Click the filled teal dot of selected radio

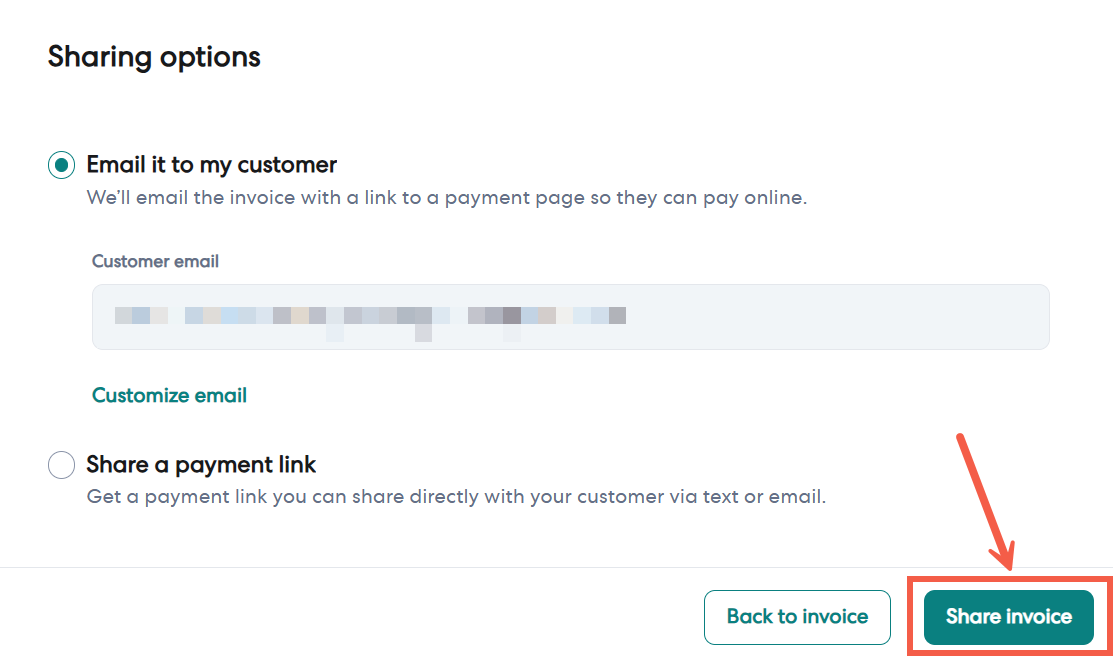point(62,165)
